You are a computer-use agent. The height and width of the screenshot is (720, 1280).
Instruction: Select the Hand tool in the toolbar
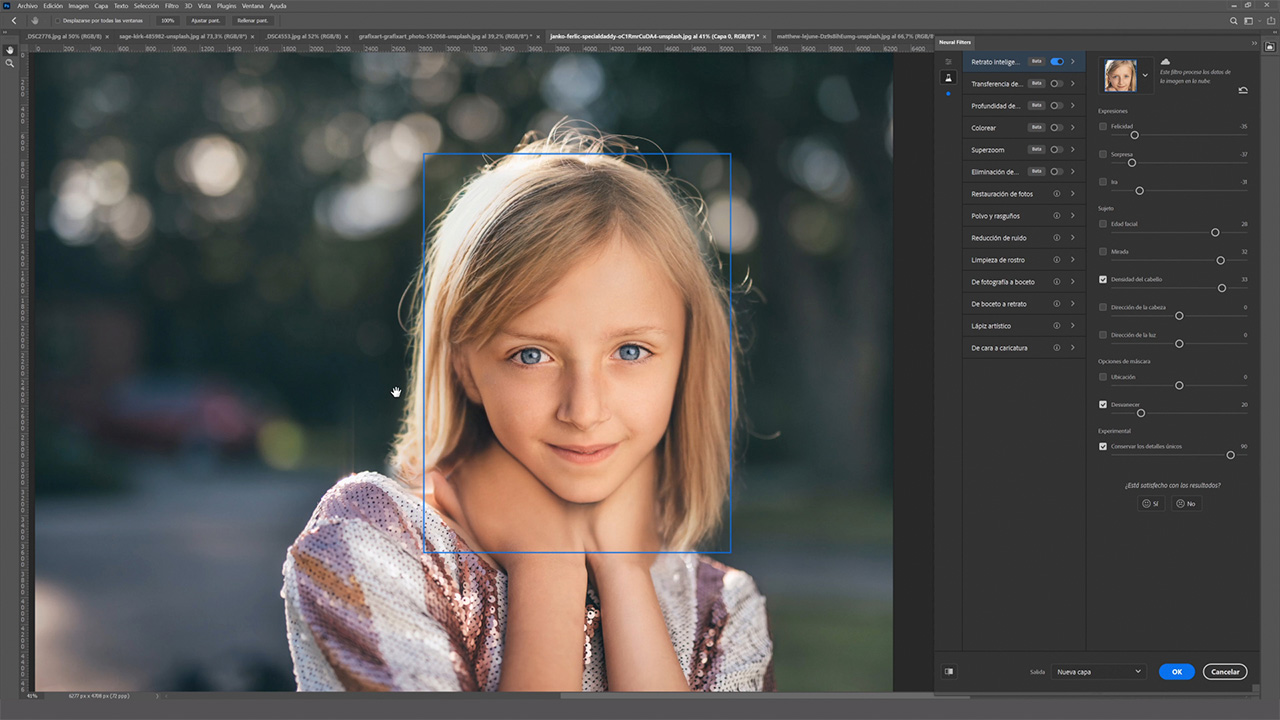(10, 50)
